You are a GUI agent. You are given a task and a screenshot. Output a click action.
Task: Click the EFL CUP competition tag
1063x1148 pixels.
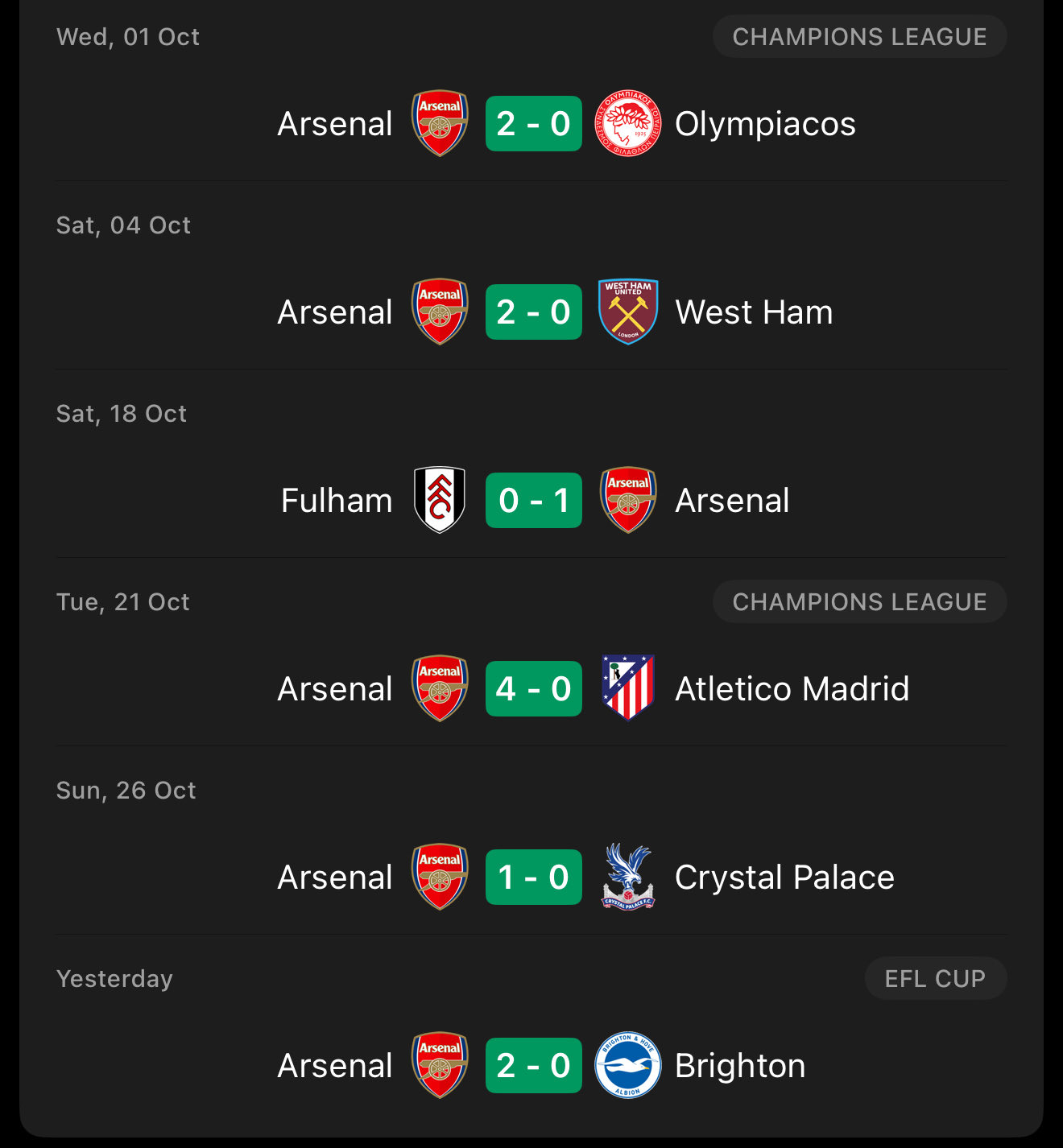point(935,978)
